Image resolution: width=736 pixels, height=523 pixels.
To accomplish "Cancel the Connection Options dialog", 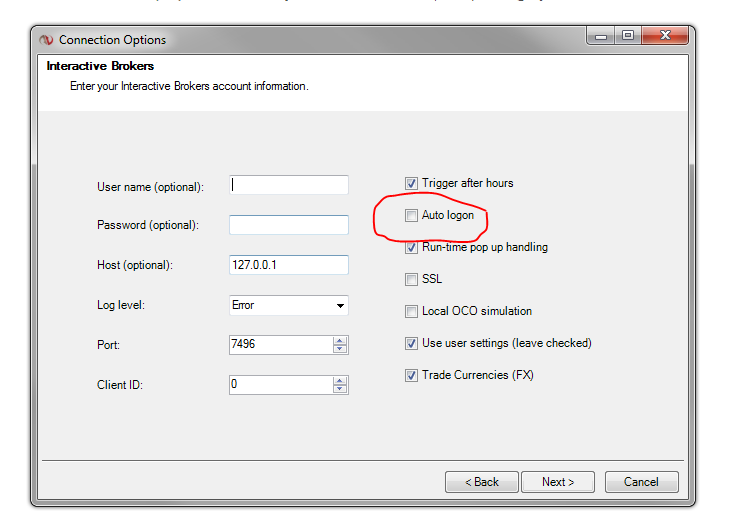I will pyautogui.click(x=642, y=482).
